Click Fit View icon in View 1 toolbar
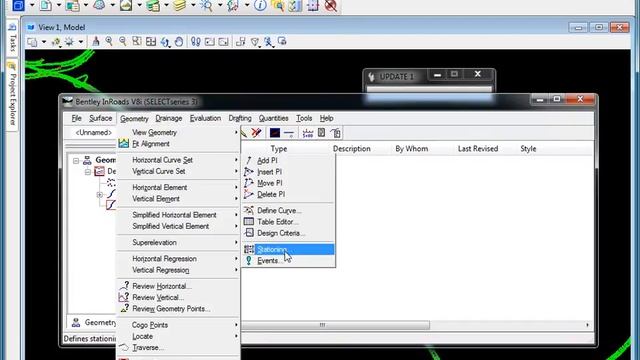 151,42
